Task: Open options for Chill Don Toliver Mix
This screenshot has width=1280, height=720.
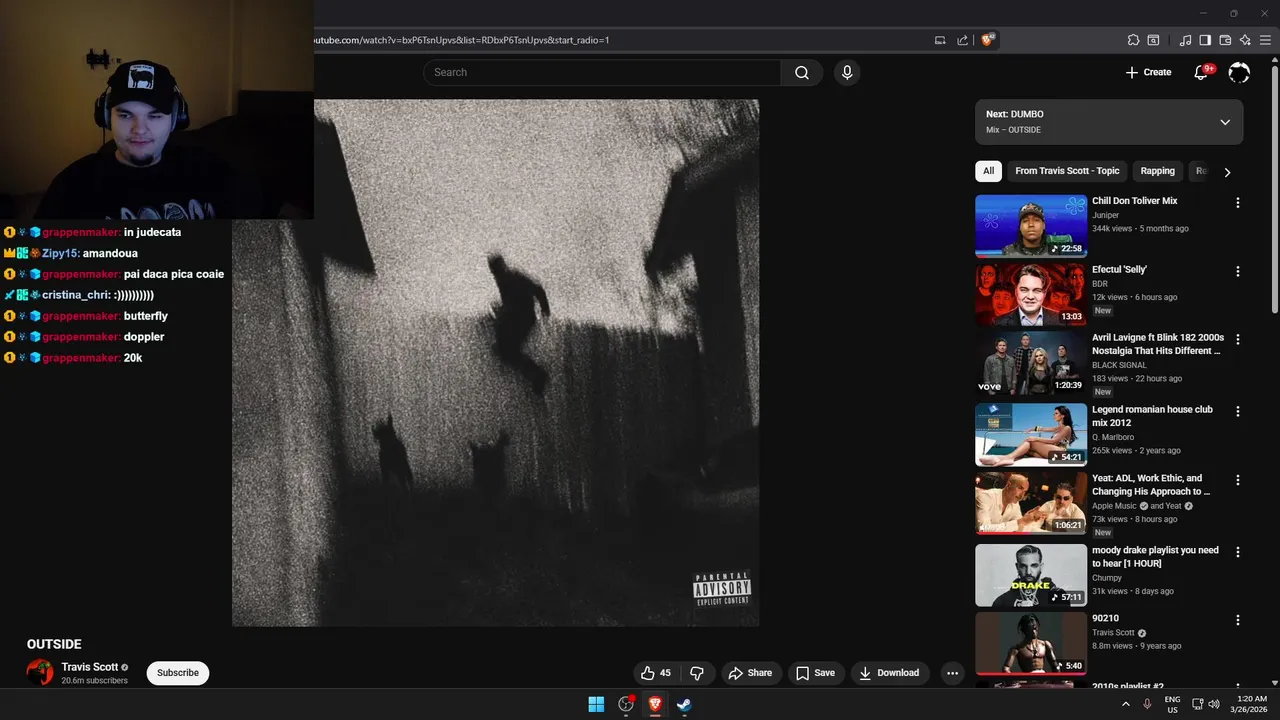Action: tap(1237, 203)
